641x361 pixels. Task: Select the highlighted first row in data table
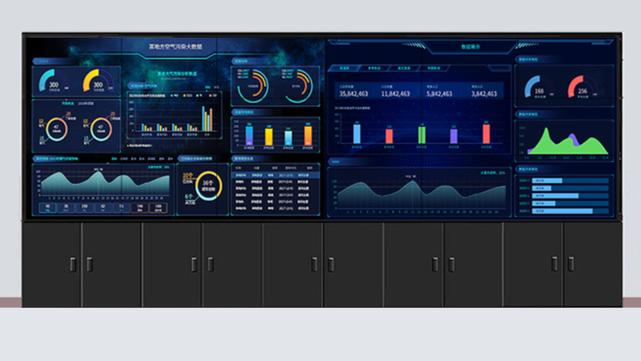(x=275, y=175)
